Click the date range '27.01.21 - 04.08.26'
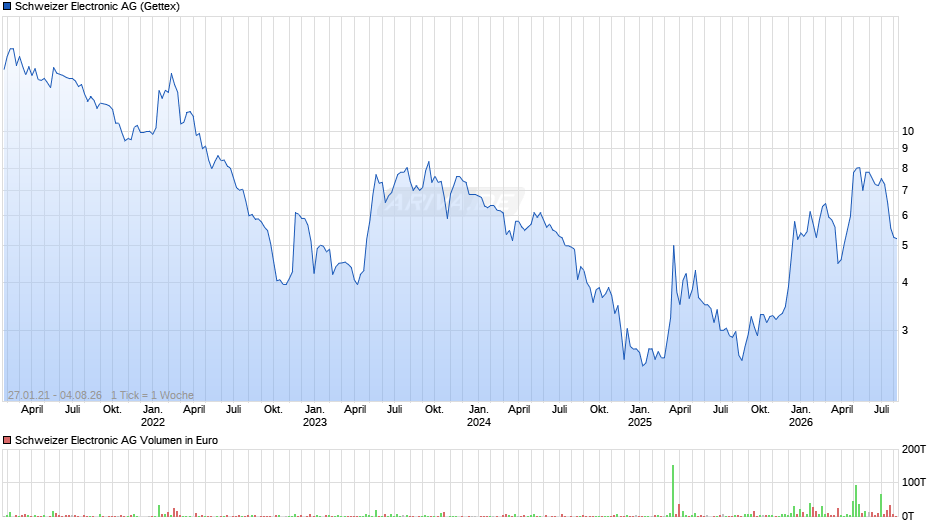 [55, 395]
